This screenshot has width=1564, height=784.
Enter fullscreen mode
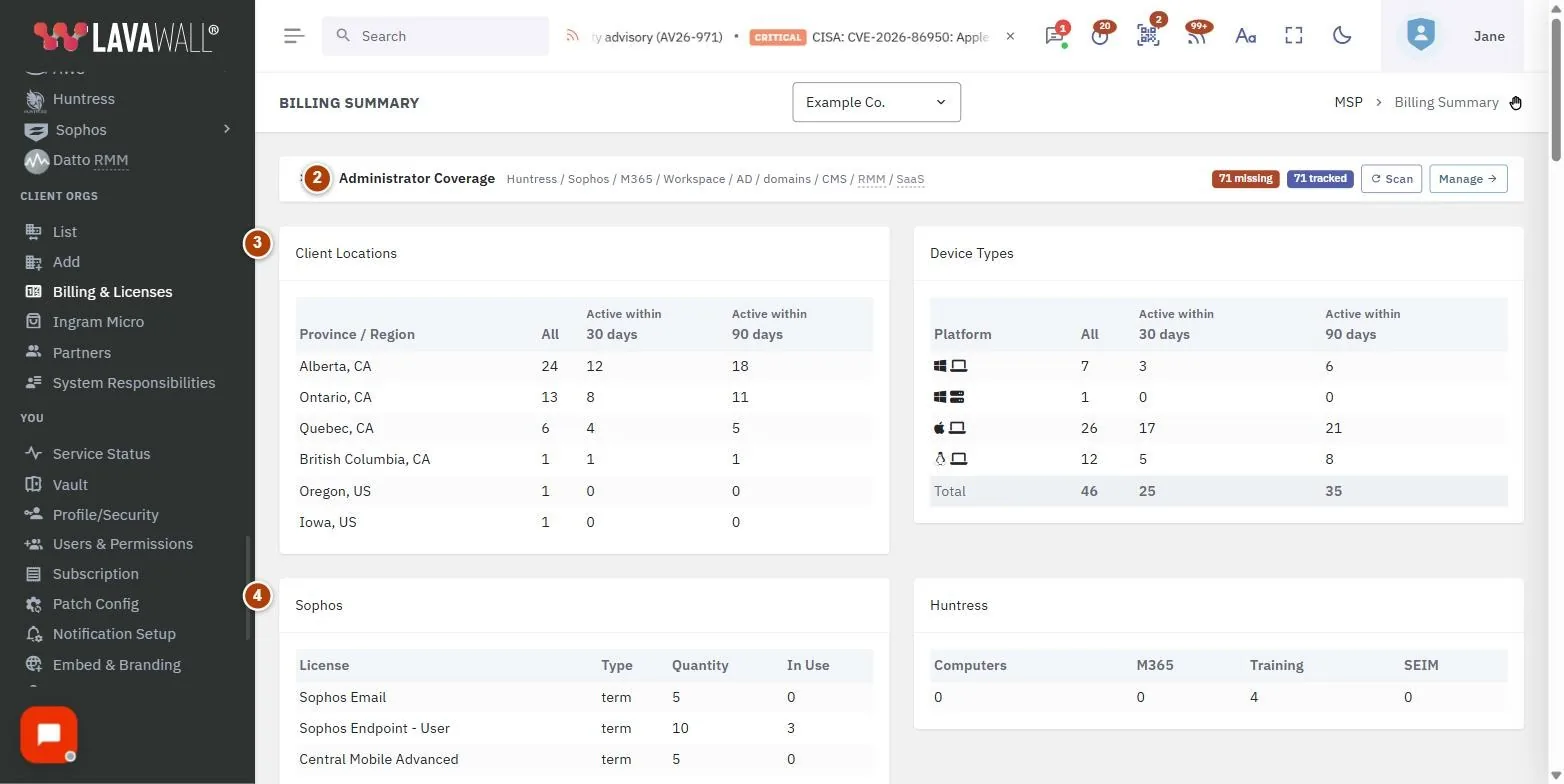tap(1294, 36)
